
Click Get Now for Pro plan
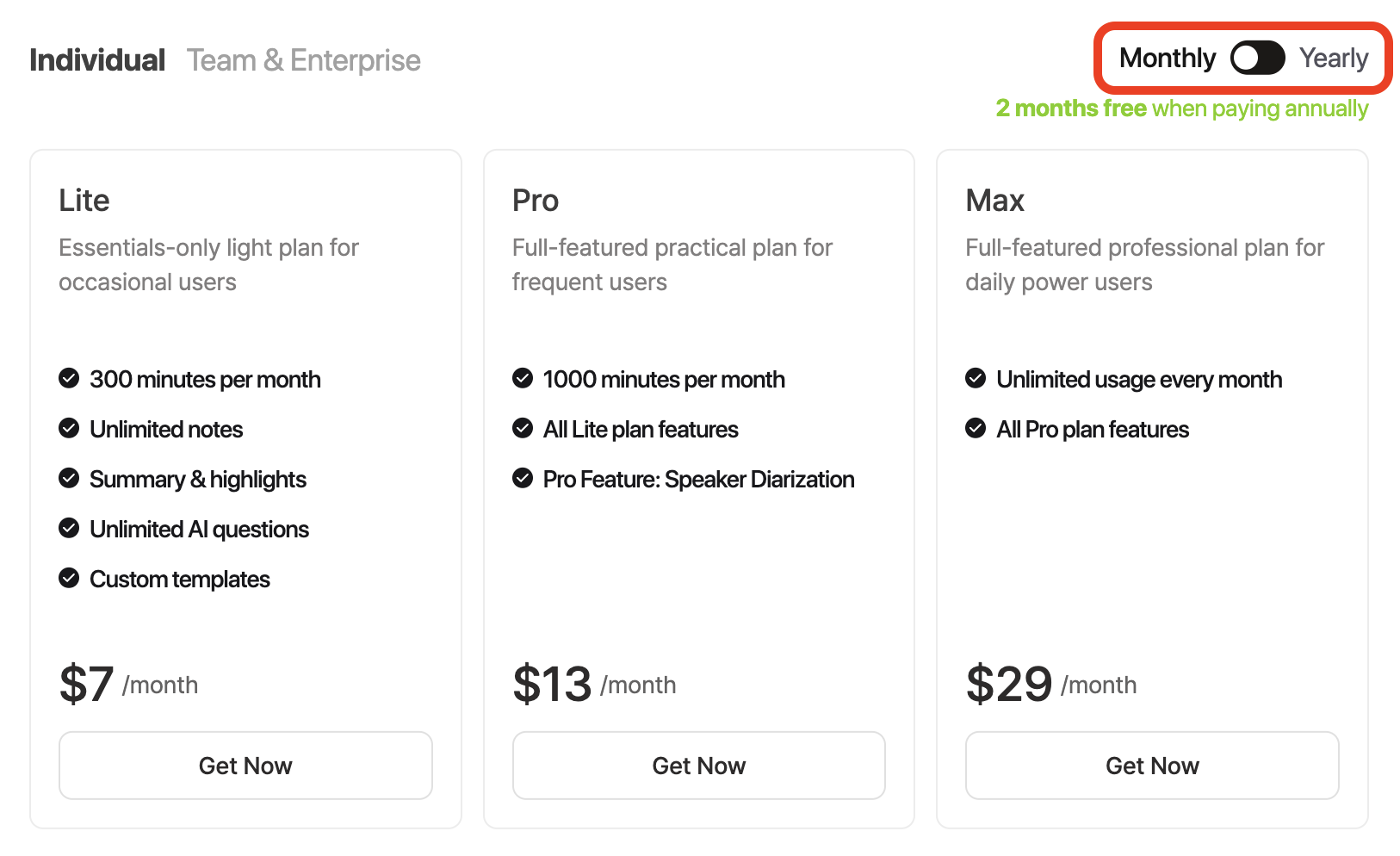coord(698,766)
